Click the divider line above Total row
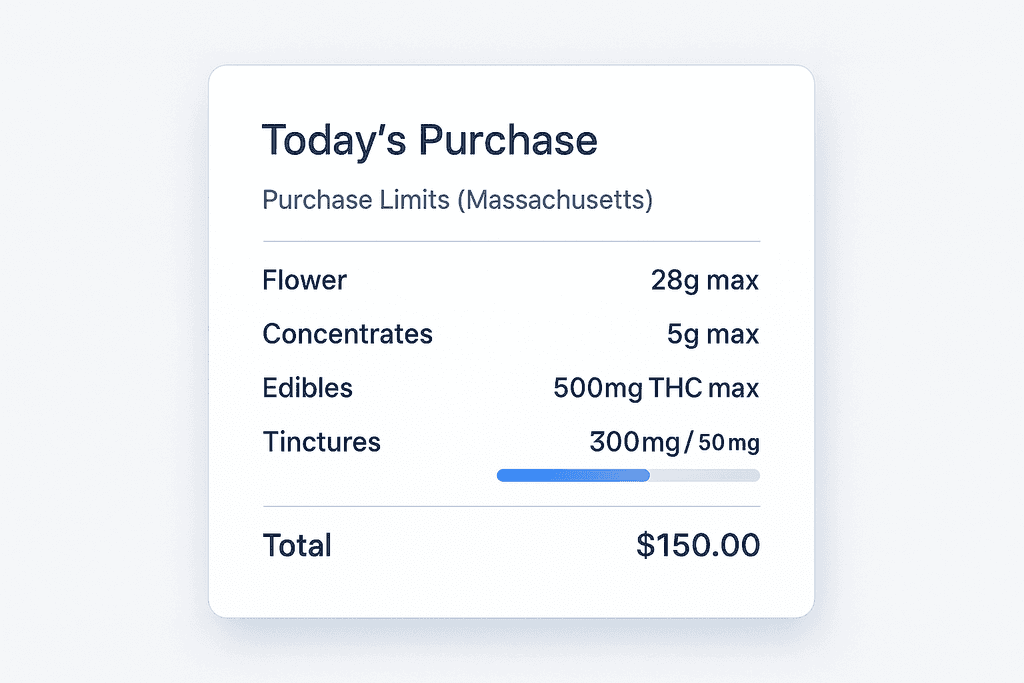The height and width of the screenshot is (683, 1024). (511, 507)
